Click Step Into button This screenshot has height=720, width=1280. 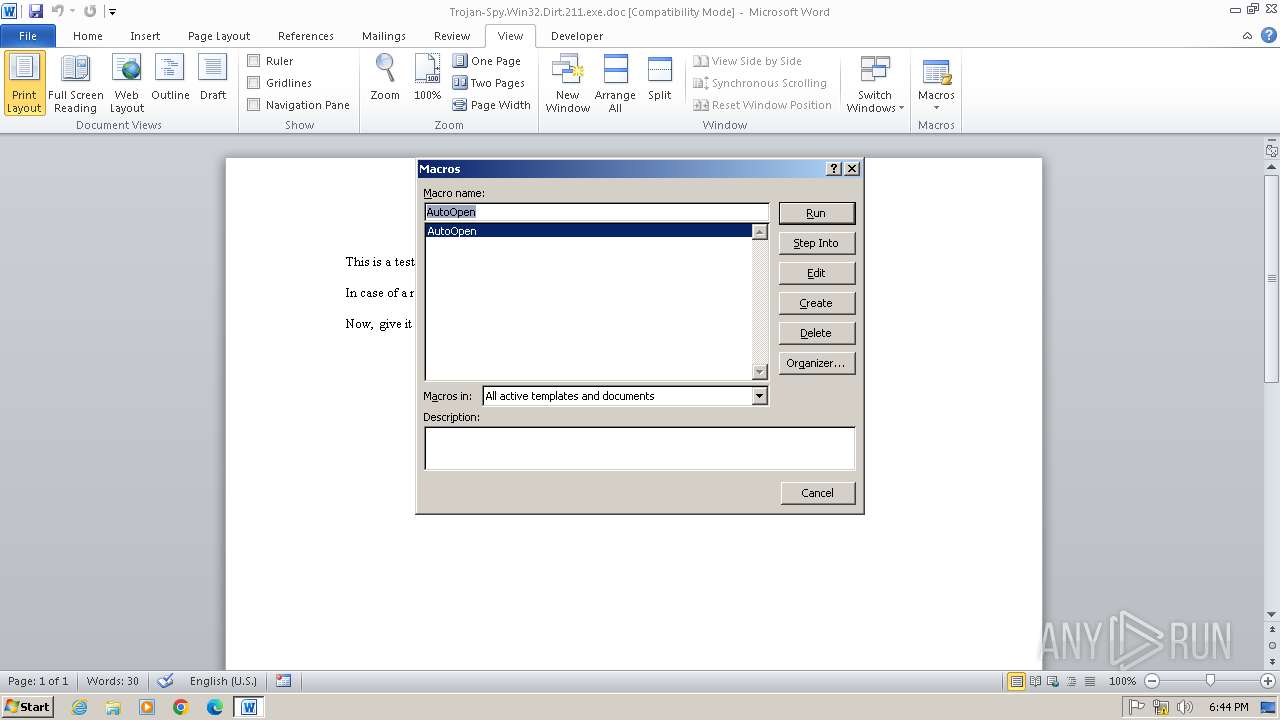pos(816,243)
